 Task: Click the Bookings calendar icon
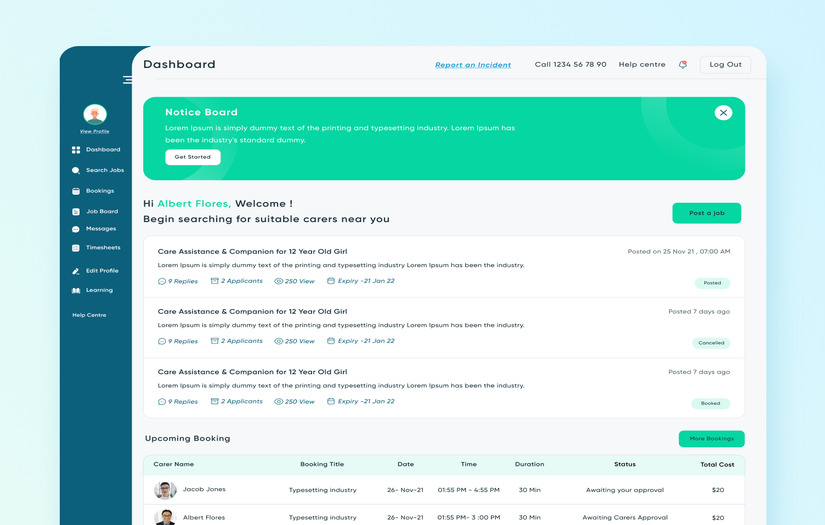(76, 191)
